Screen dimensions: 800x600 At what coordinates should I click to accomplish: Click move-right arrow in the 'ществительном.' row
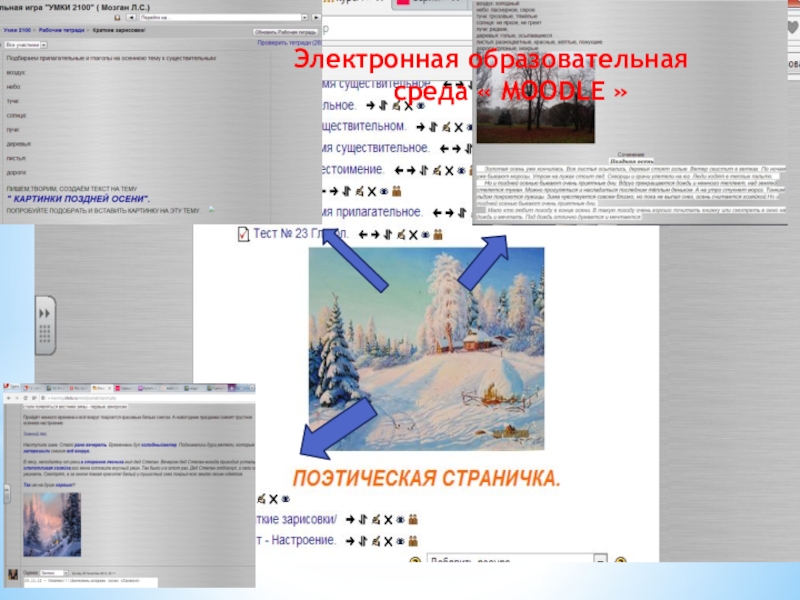click(x=420, y=127)
